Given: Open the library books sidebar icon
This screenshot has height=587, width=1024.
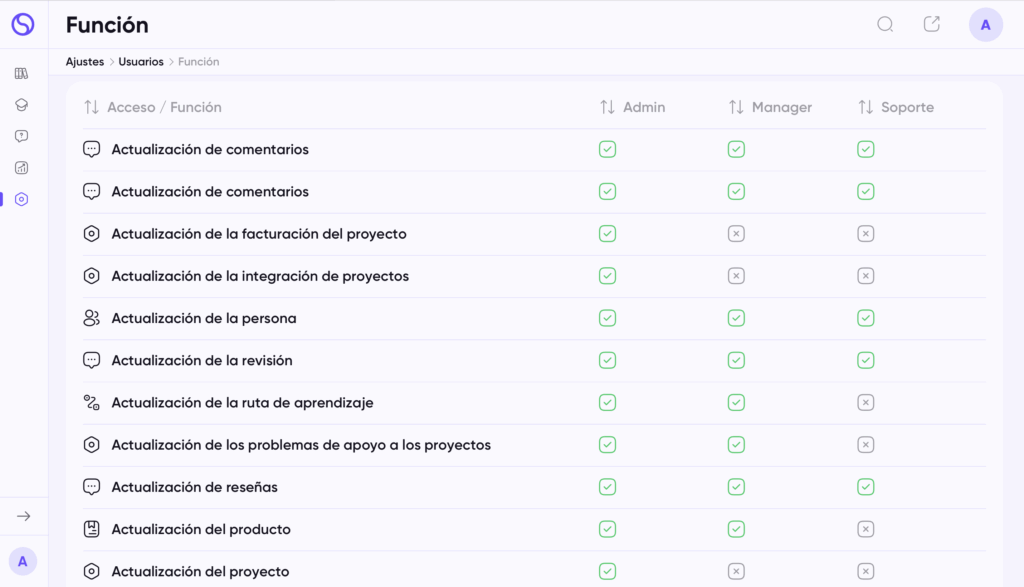Looking at the screenshot, I should coord(22,73).
